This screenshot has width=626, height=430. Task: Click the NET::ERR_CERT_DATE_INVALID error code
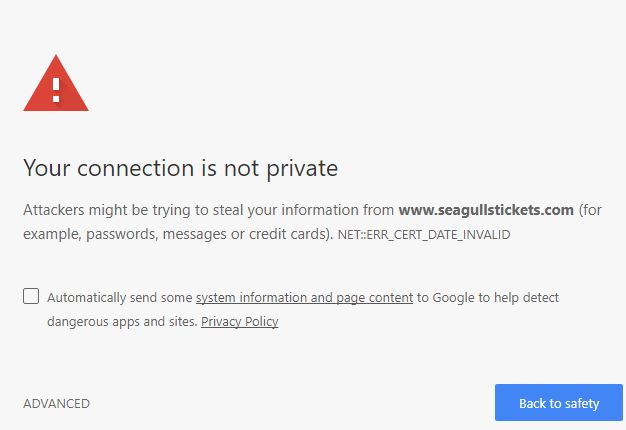click(424, 234)
